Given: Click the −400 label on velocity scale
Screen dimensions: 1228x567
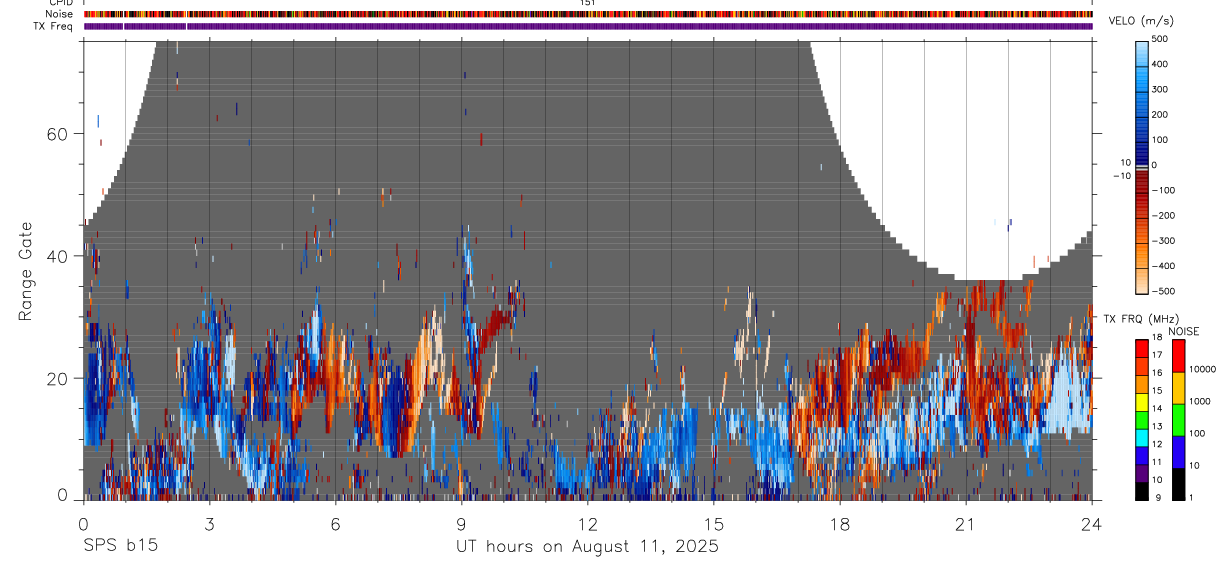Looking at the screenshot, I should pos(1165,266).
